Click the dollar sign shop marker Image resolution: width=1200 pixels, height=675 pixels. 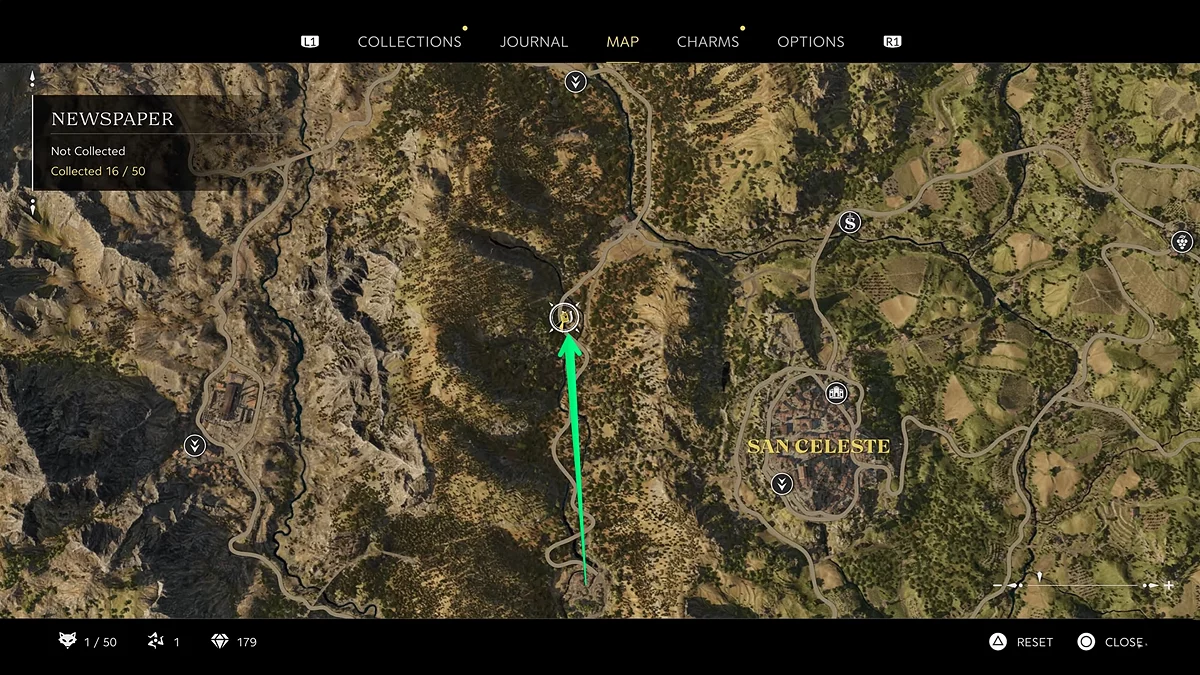(x=851, y=222)
